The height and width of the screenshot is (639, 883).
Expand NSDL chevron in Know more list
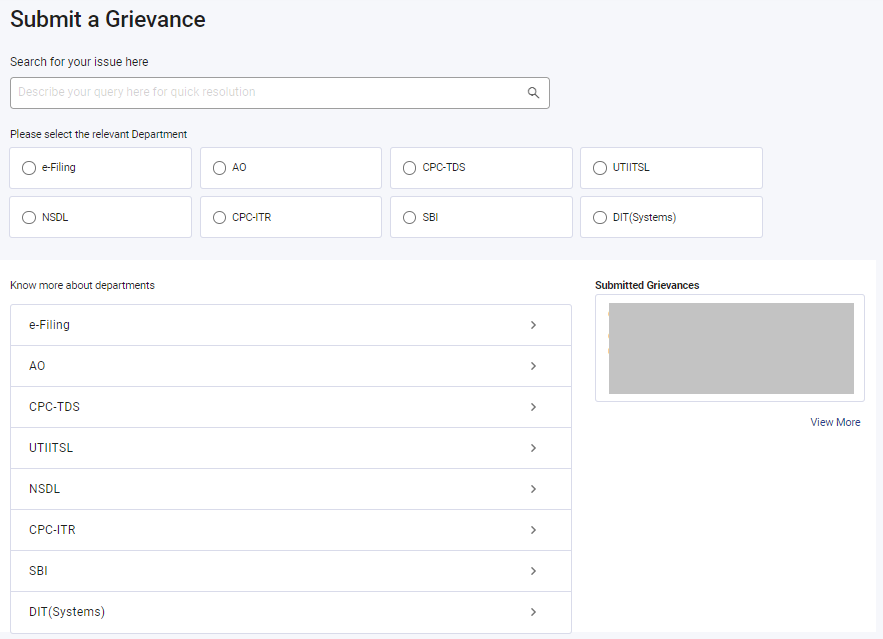click(x=533, y=489)
